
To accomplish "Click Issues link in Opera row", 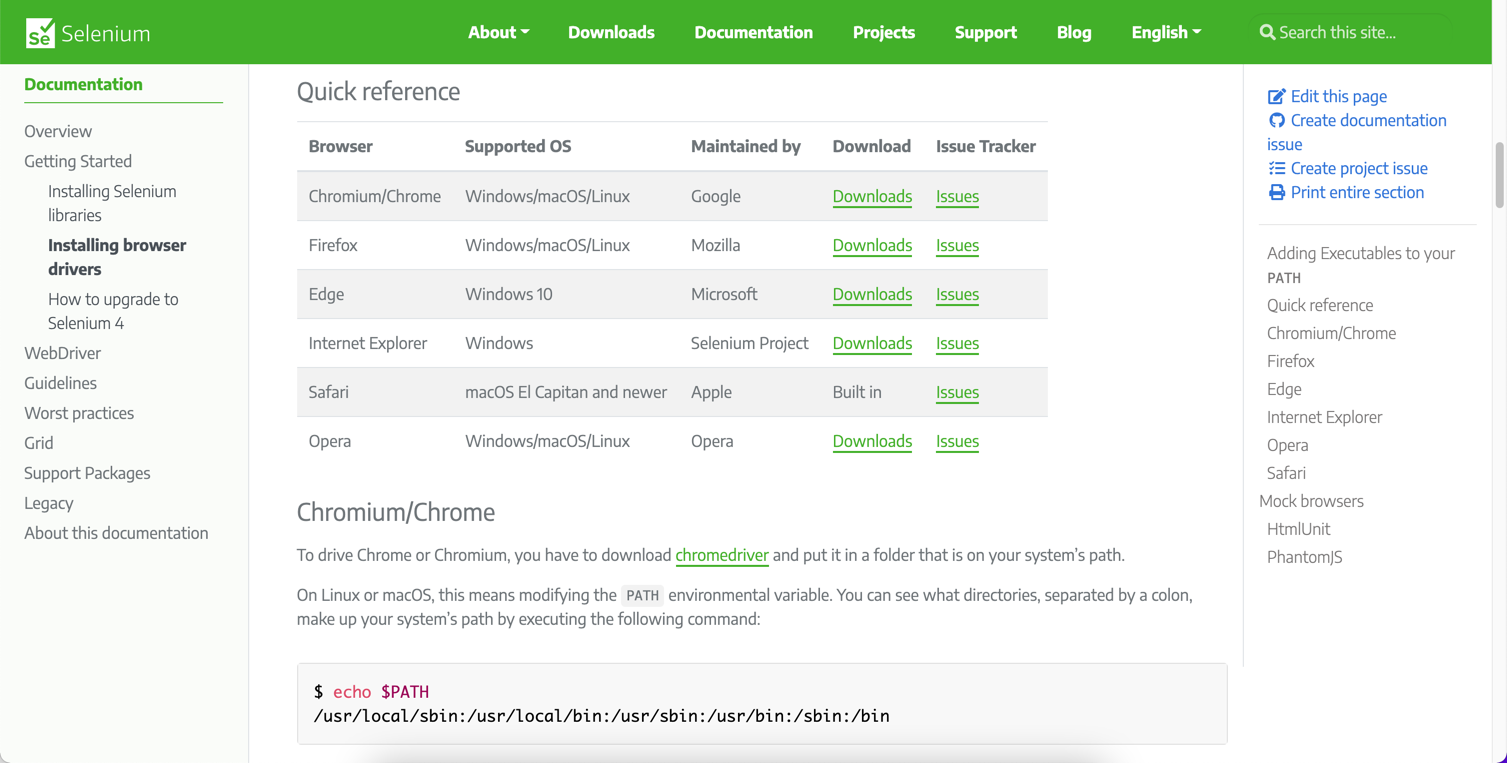I will 957,441.
